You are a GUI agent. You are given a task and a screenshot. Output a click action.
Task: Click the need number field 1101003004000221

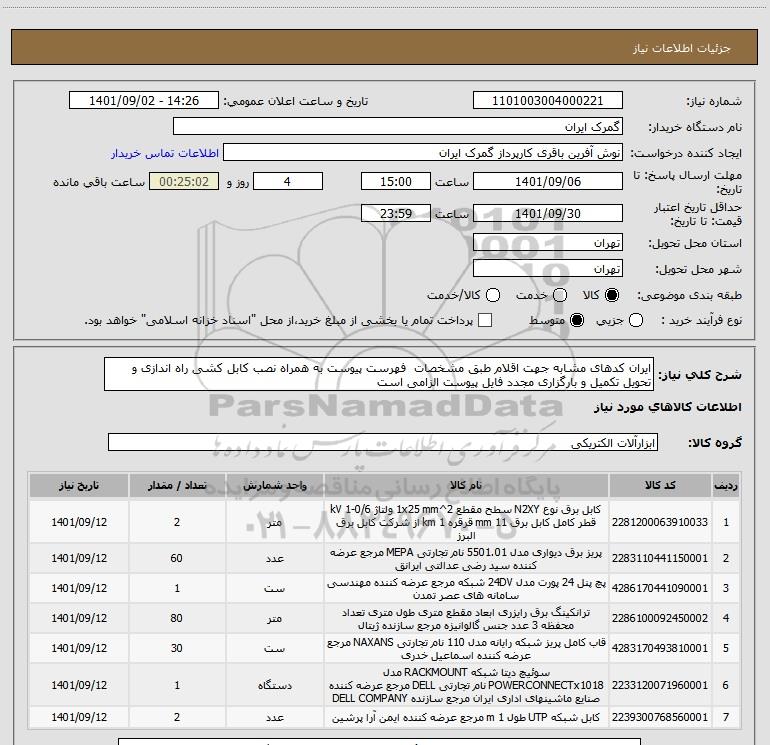[548, 101]
